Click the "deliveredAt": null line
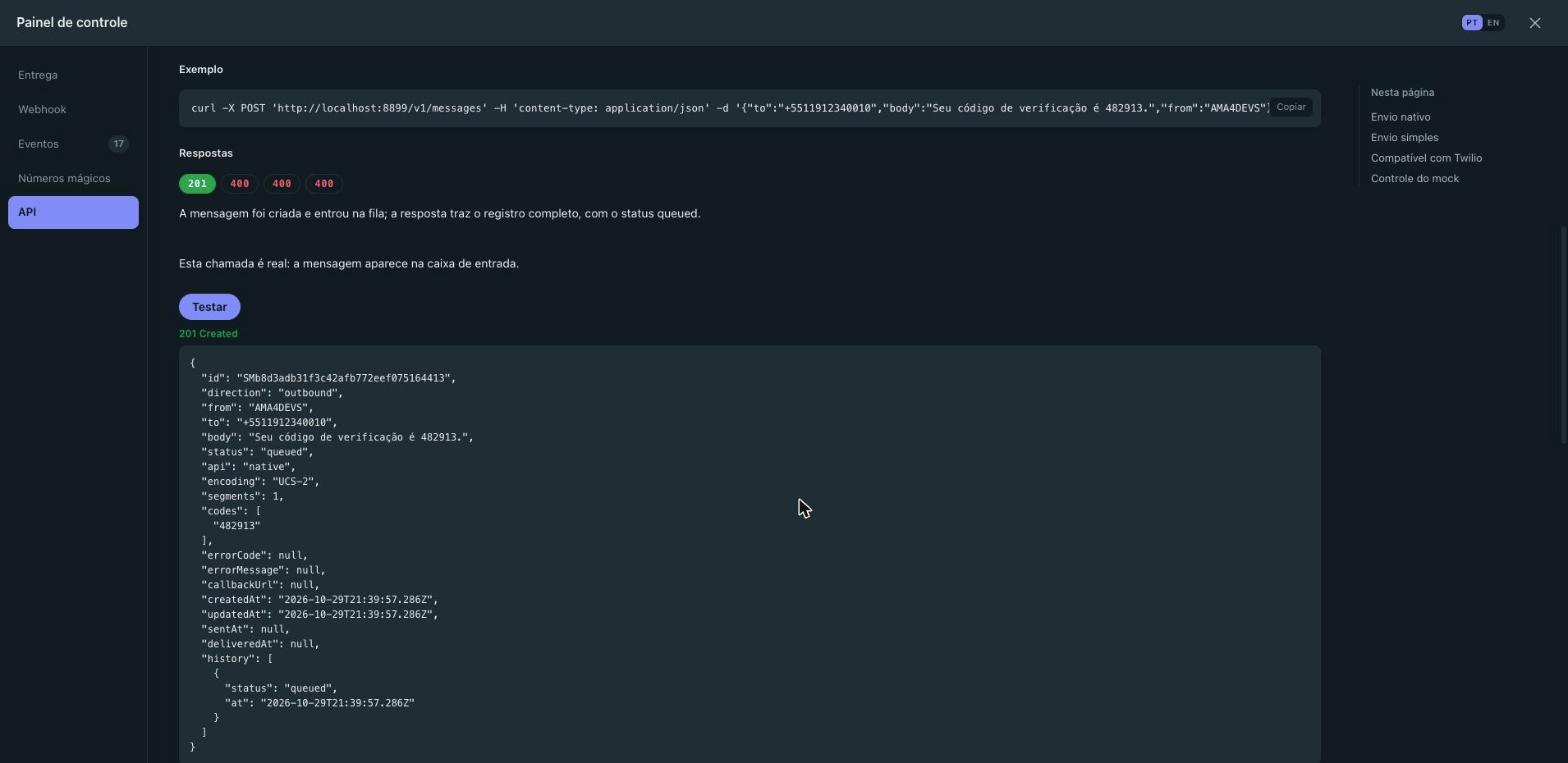The image size is (1568, 763). [x=260, y=644]
